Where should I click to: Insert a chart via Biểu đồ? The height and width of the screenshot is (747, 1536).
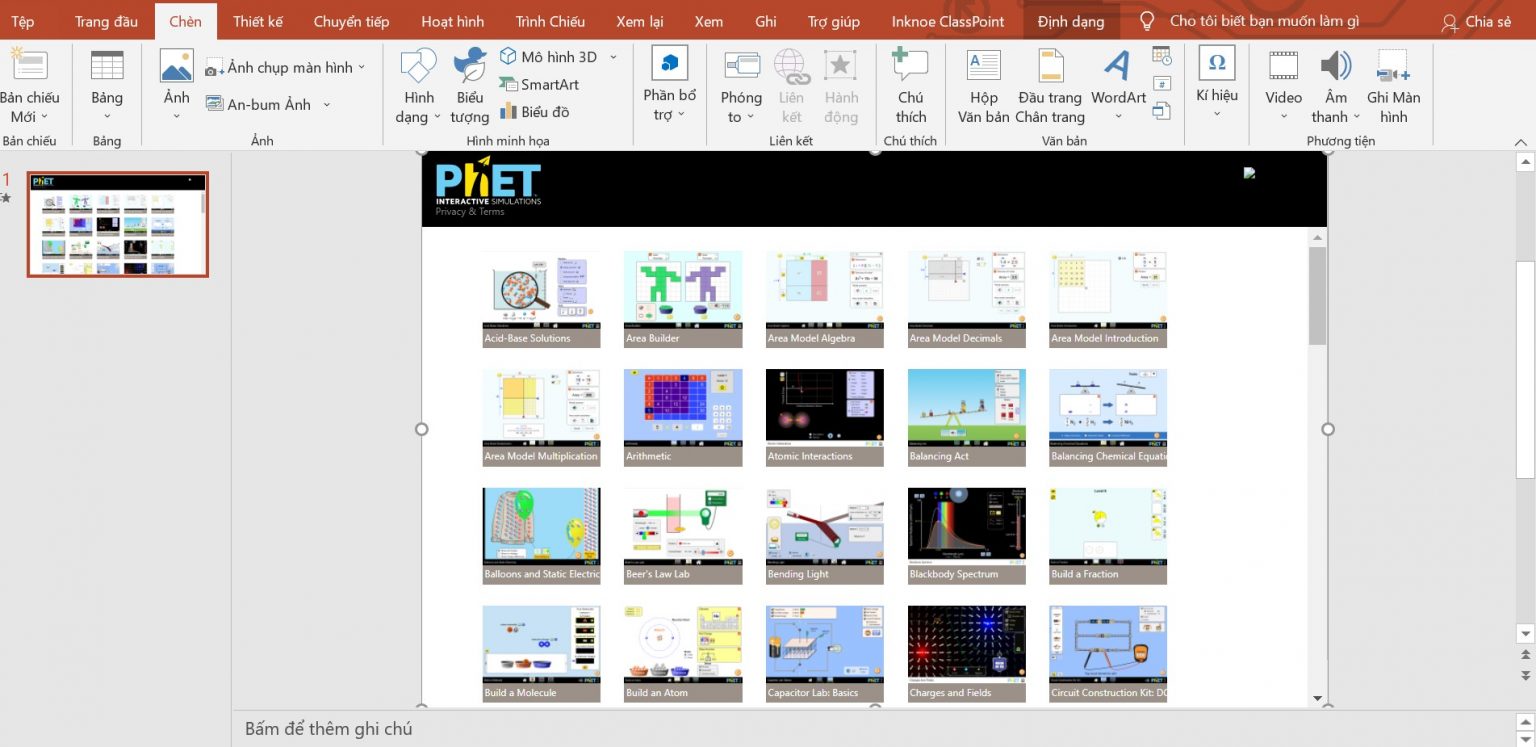(x=535, y=112)
